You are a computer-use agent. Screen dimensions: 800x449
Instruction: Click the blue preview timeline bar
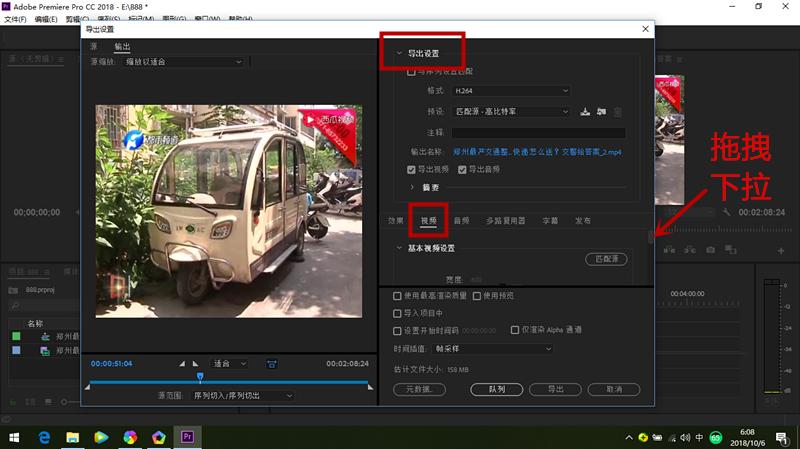click(229, 382)
